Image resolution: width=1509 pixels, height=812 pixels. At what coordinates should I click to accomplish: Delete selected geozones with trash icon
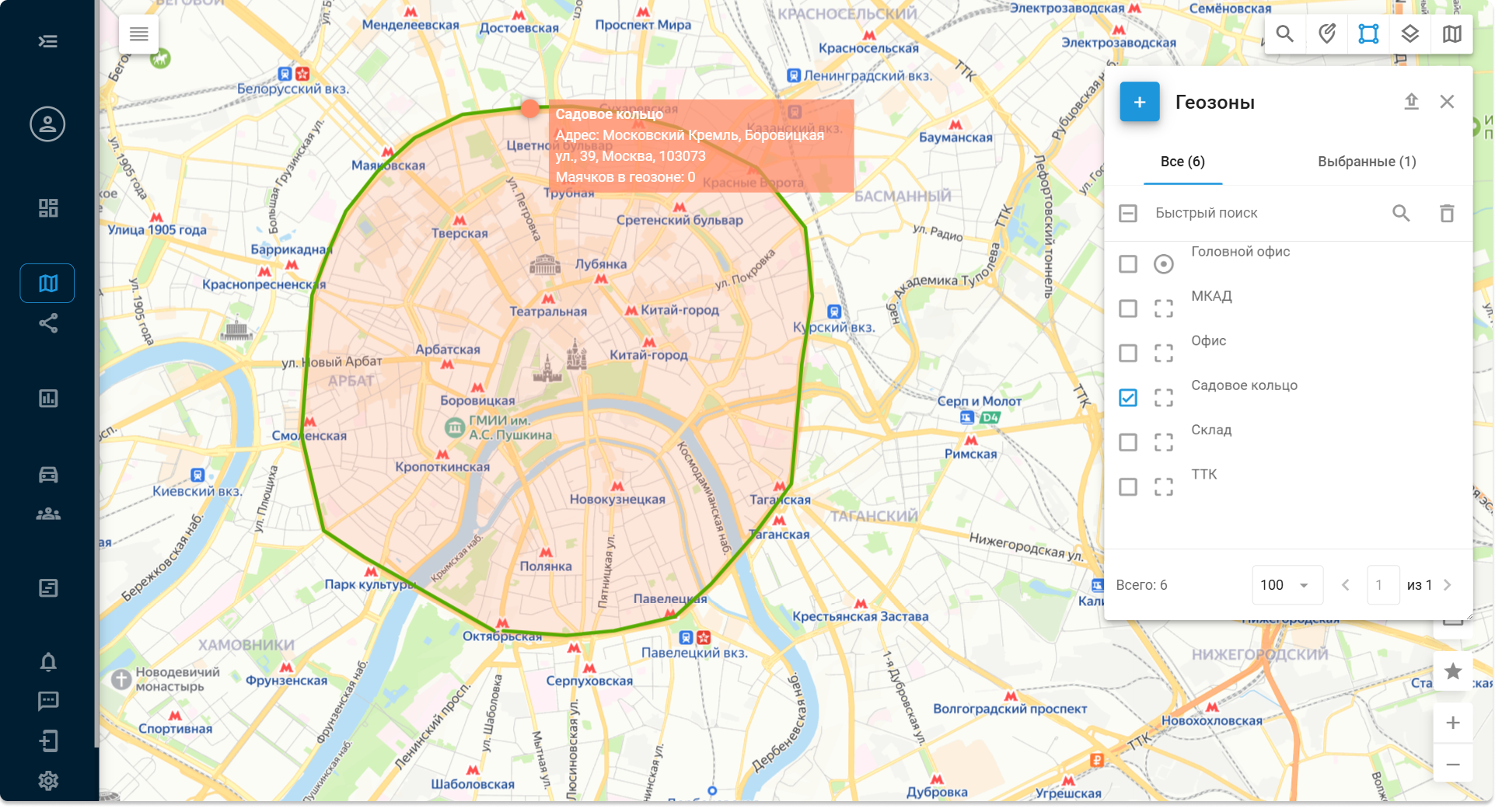[1447, 213]
